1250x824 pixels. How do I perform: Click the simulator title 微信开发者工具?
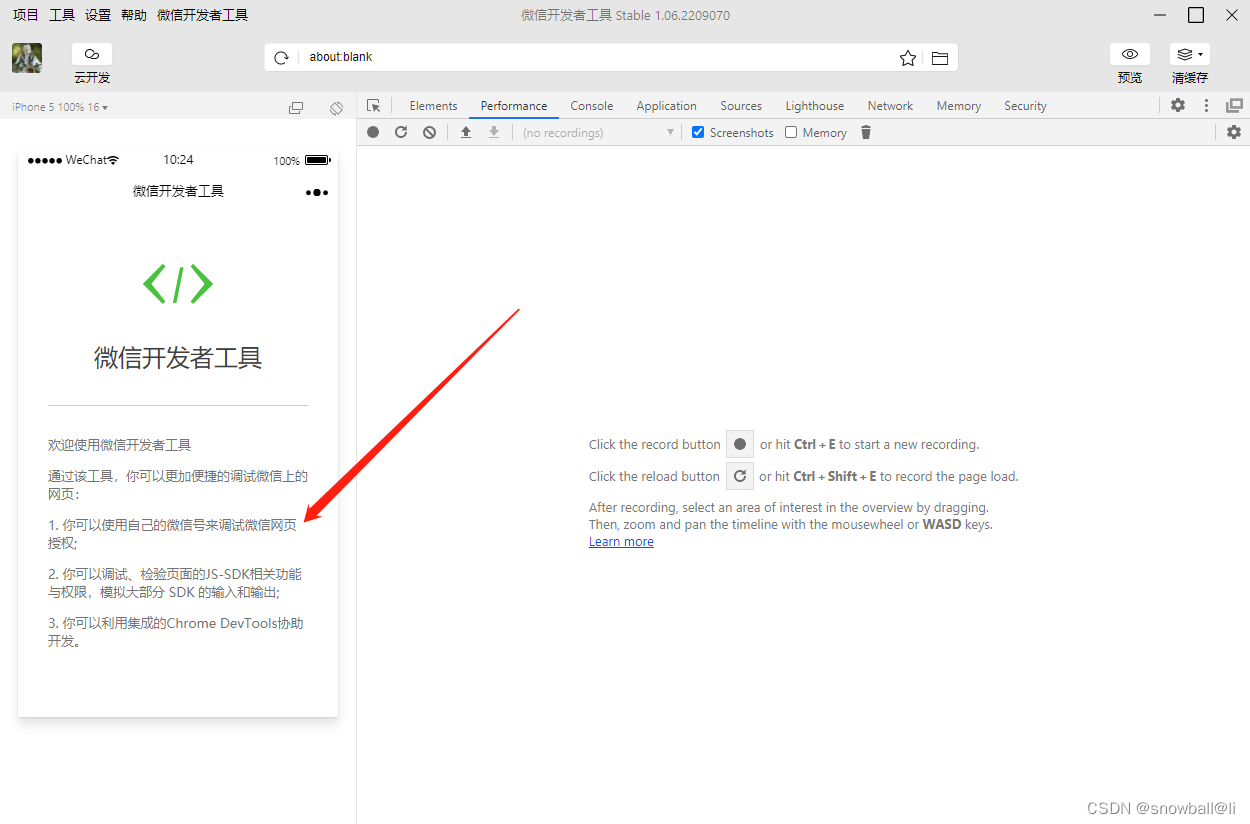178,191
